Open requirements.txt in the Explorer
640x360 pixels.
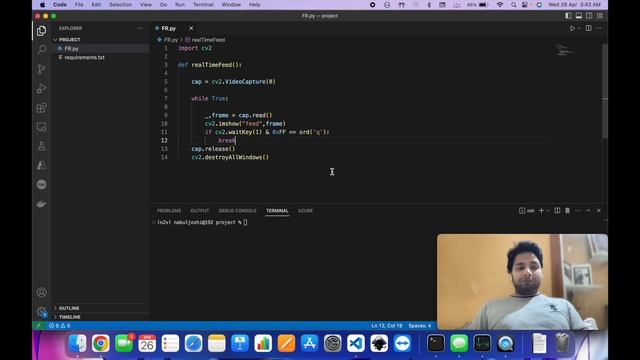coord(100,58)
